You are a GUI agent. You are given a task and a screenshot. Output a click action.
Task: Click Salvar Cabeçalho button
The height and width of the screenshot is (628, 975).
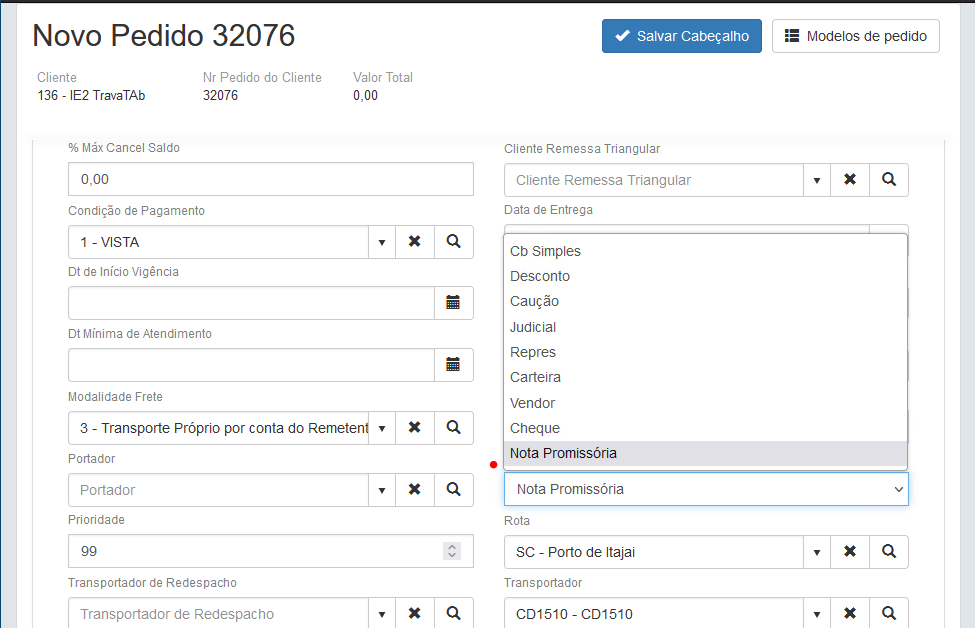tap(682, 36)
